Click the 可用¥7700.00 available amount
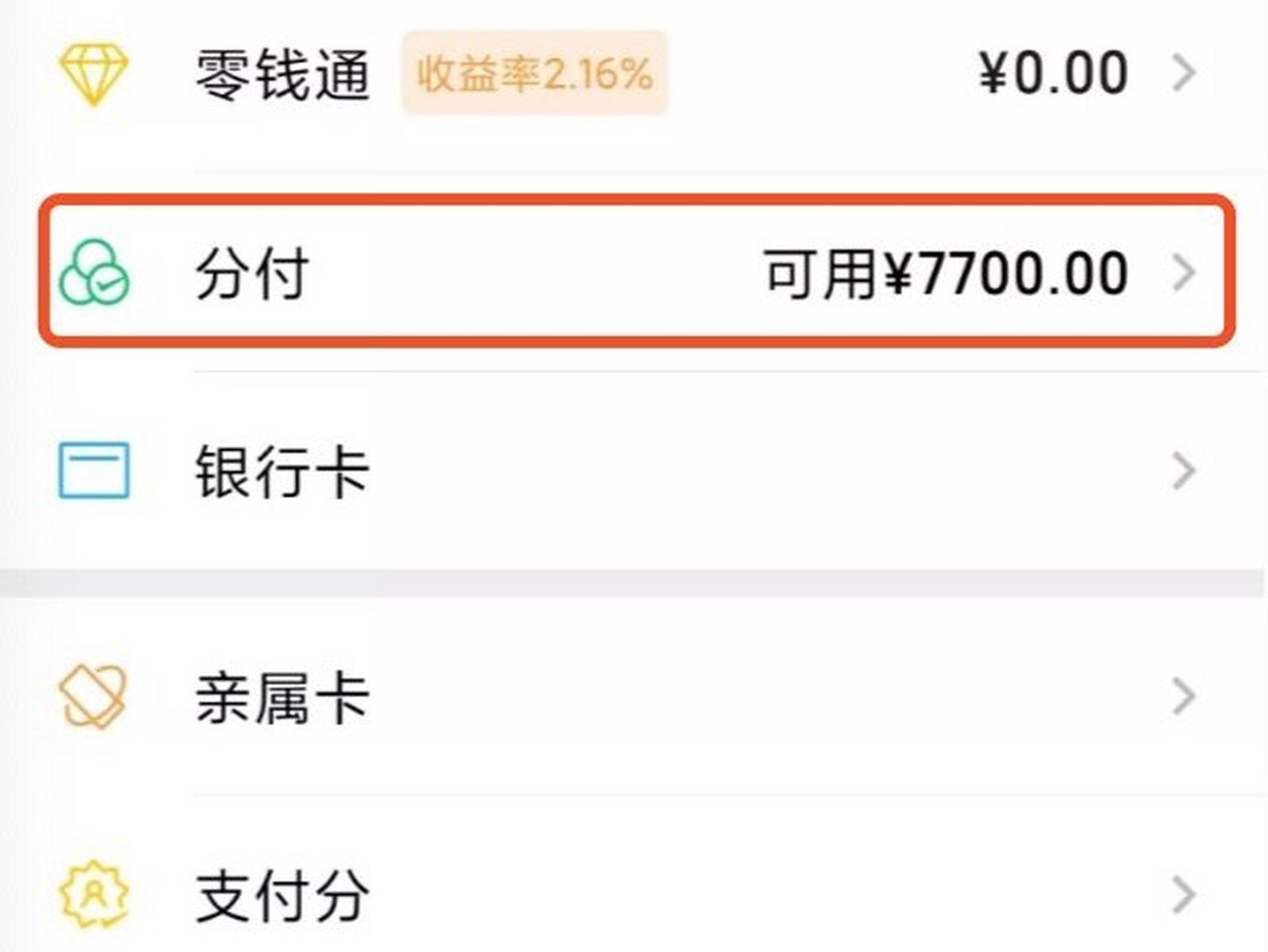 [946, 274]
